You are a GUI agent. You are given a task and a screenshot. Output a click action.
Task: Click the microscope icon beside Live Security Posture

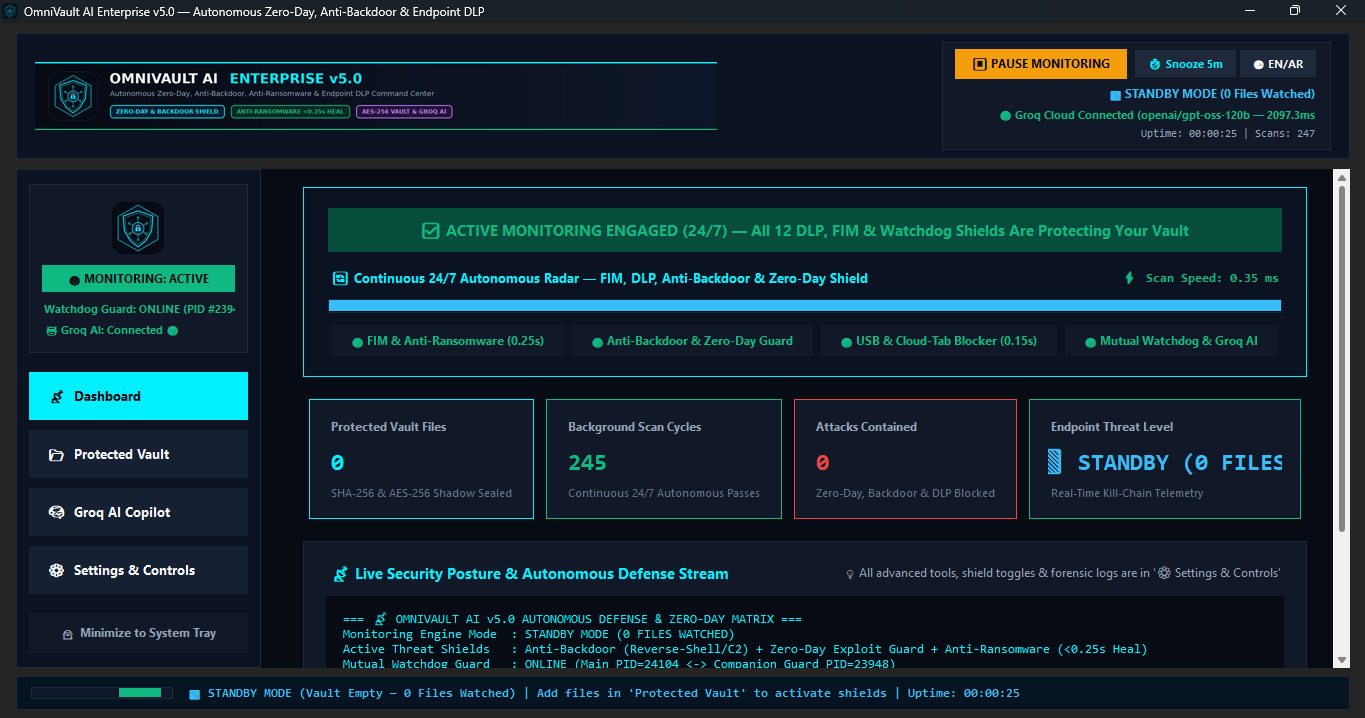coord(340,575)
